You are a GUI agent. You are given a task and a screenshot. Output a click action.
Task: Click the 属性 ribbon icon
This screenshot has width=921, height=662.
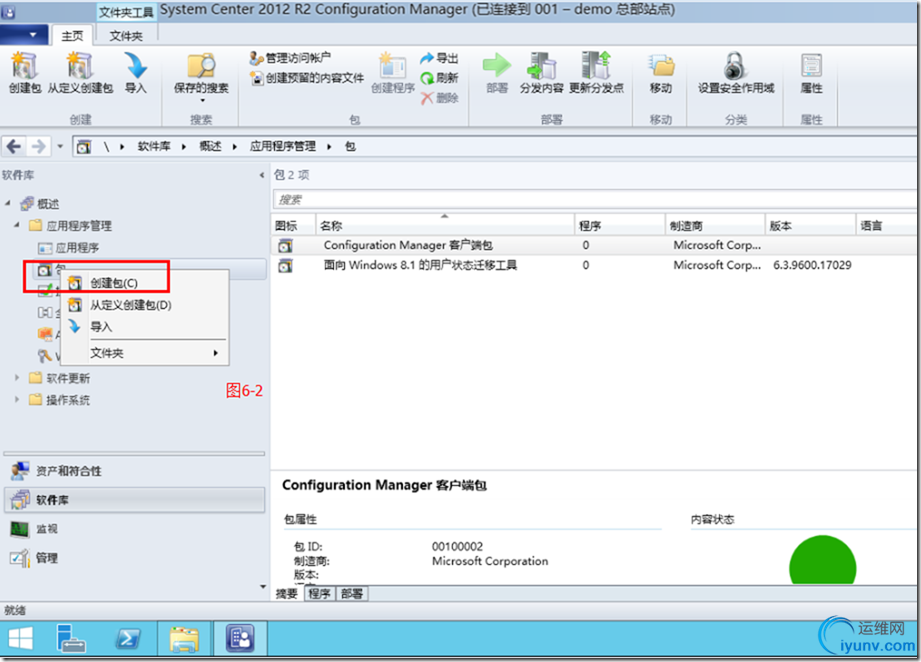[x=811, y=65]
